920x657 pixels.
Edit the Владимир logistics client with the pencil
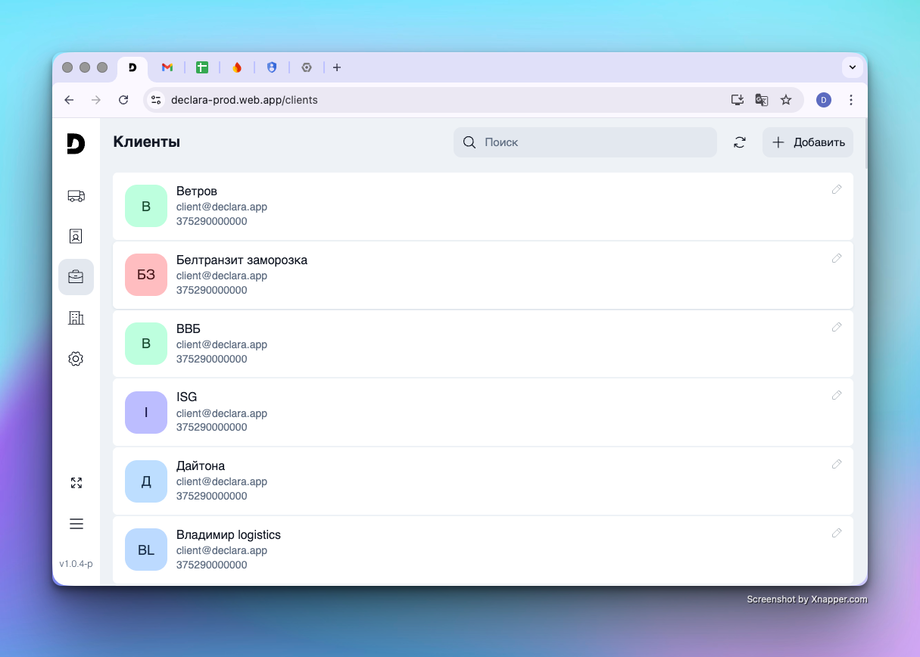point(837,533)
